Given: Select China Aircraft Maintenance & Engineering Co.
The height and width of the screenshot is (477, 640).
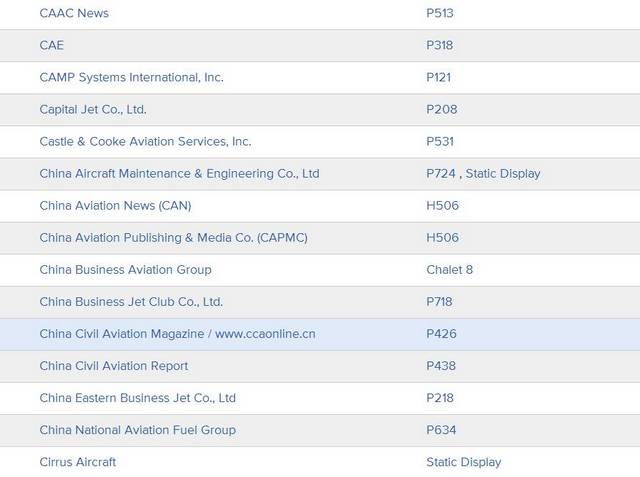Looking at the screenshot, I should [x=179, y=173].
